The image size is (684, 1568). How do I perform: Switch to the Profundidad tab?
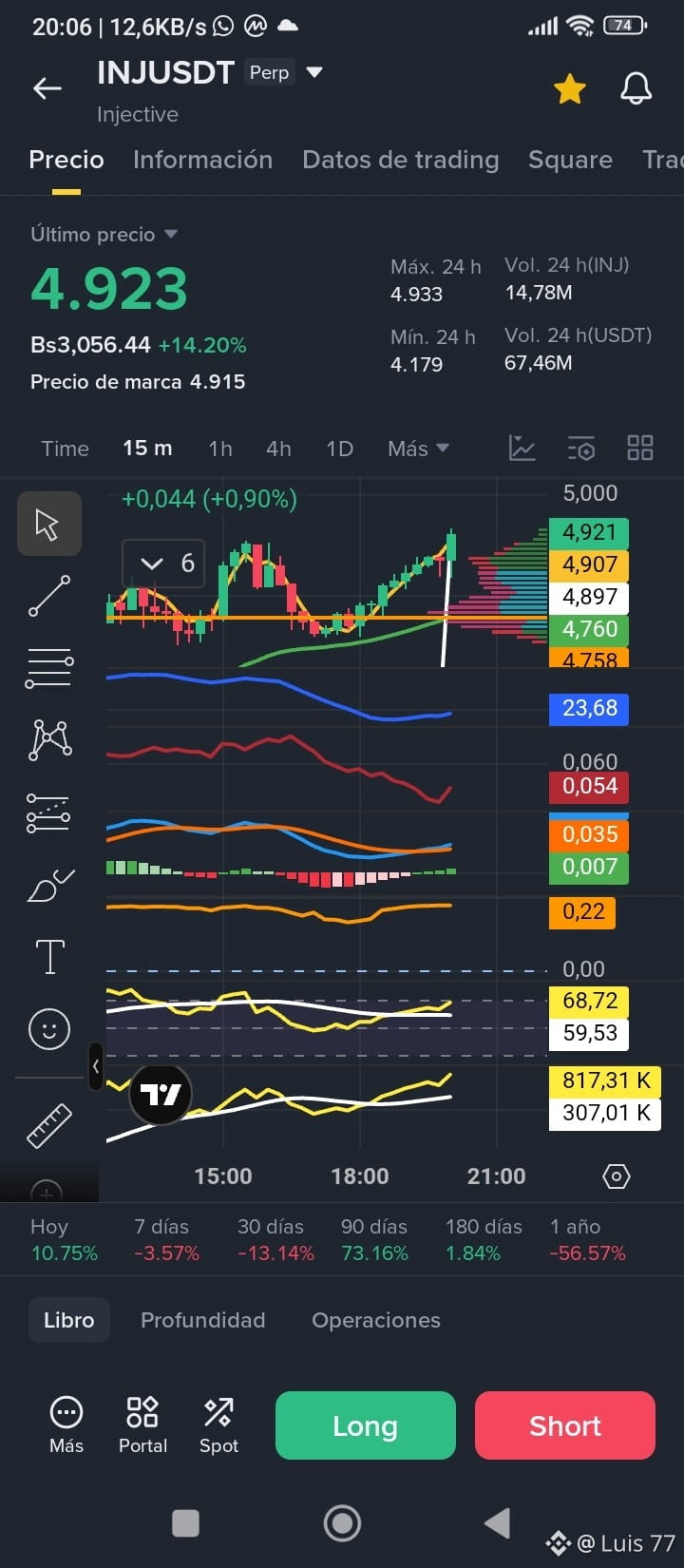202,1320
